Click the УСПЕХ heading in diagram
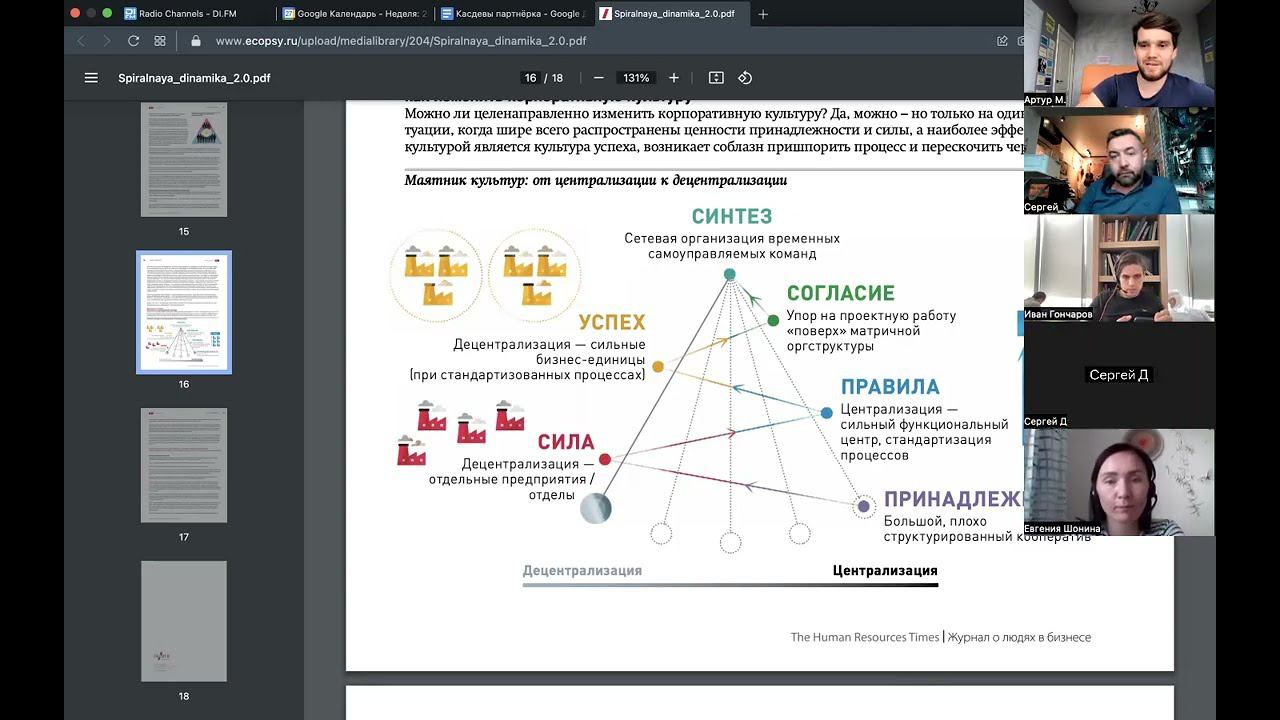This screenshot has width=1280, height=720. coord(612,323)
